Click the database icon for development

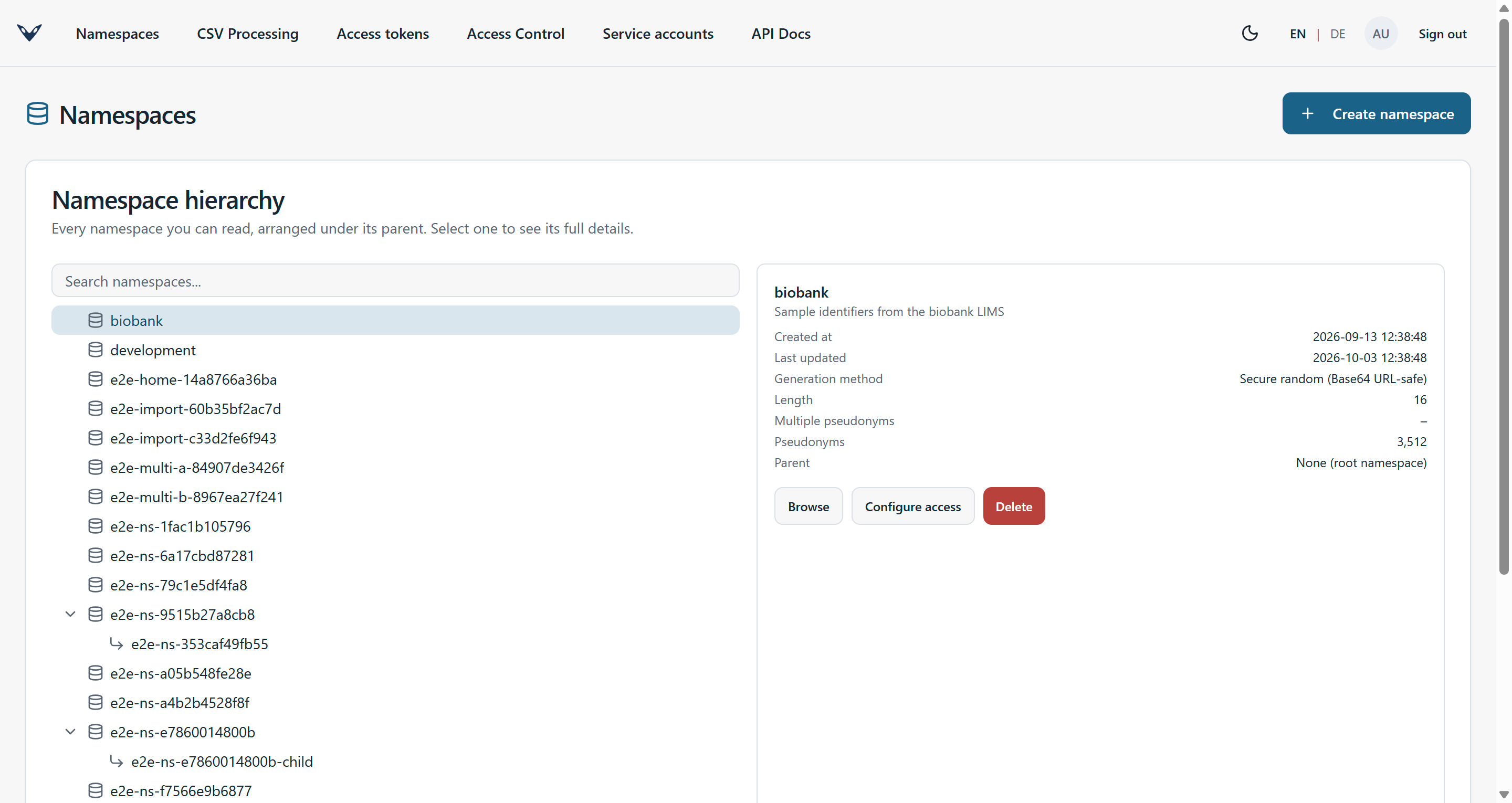click(x=95, y=349)
